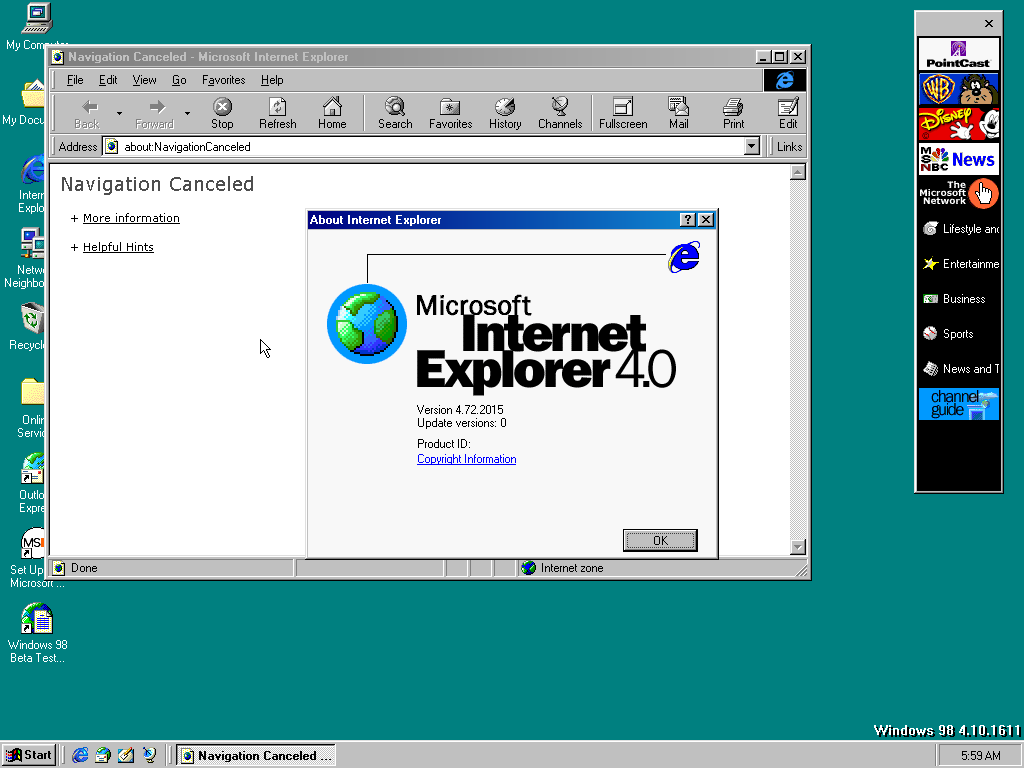Open the View menu

[144, 80]
